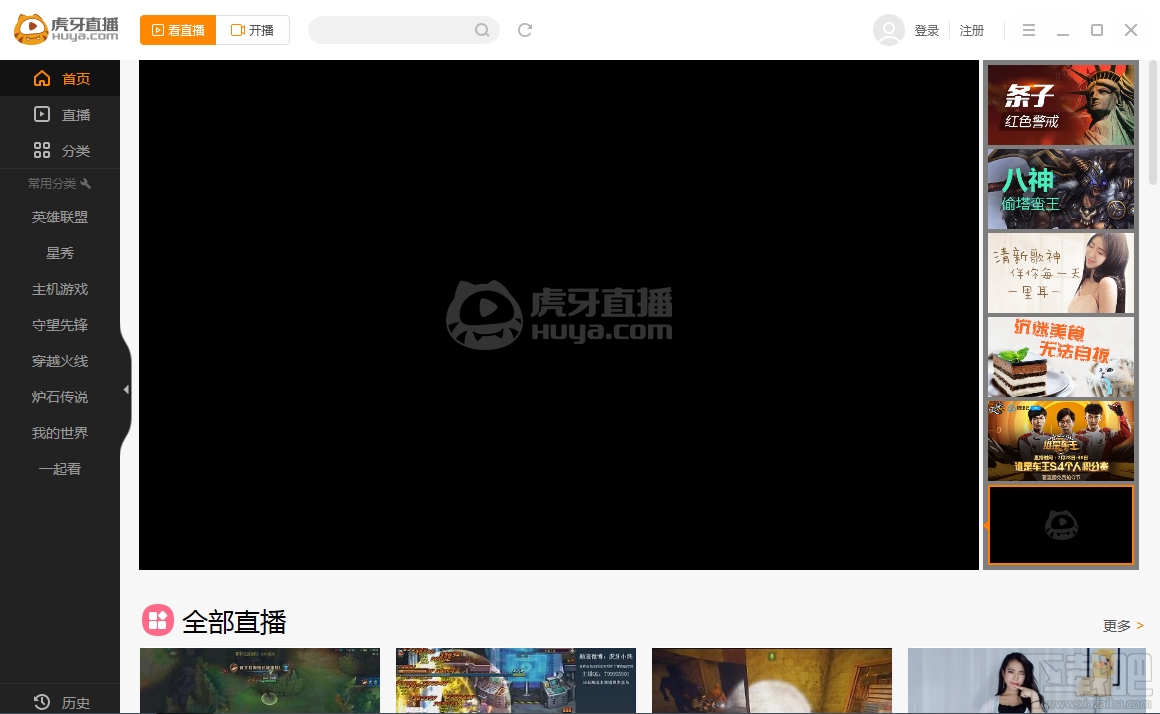Click the 看直播 button
The width and height of the screenshot is (1160, 714).
click(x=177, y=30)
